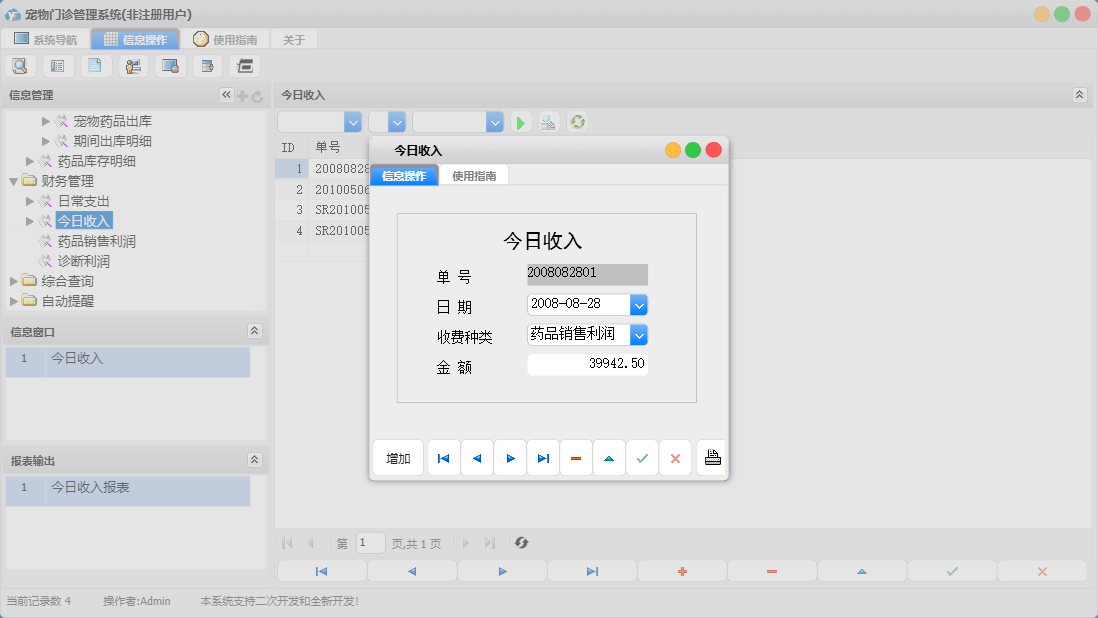Click the export/print preview icon next to the play button
Screen dimensions: 1098x618
coord(548,121)
